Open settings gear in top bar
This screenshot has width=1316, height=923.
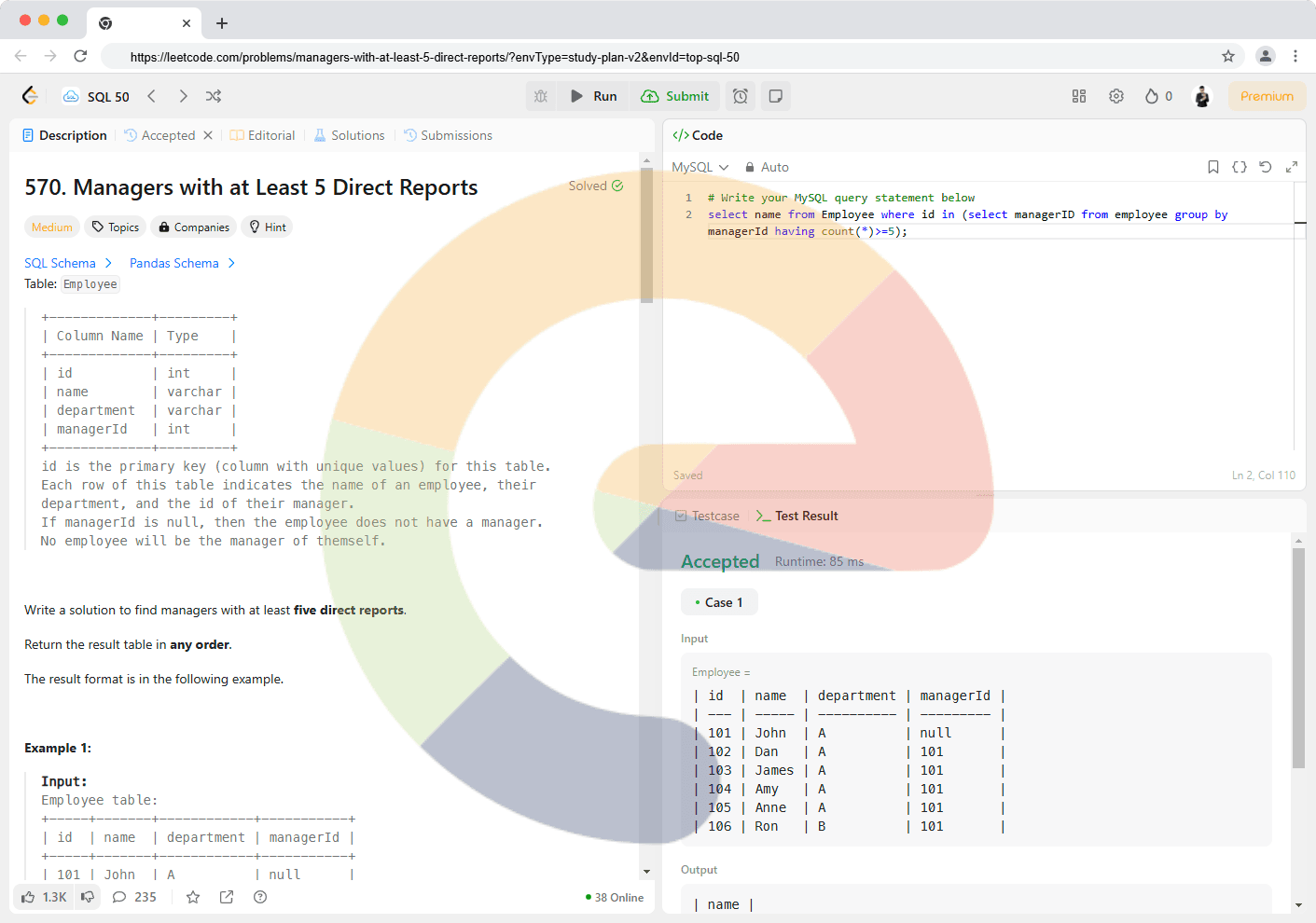pos(1116,96)
